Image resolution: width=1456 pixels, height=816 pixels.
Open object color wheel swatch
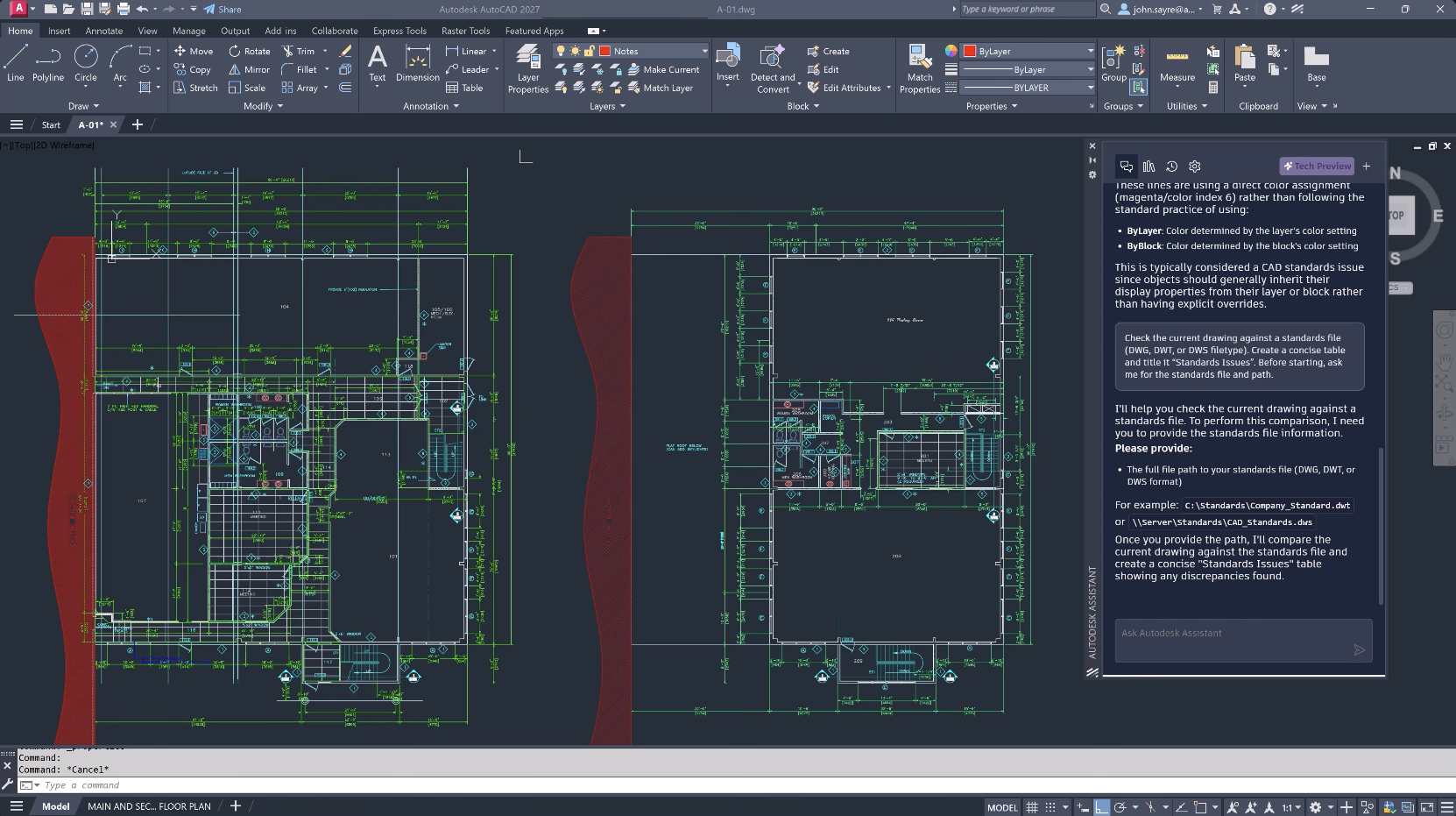click(951, 51)
